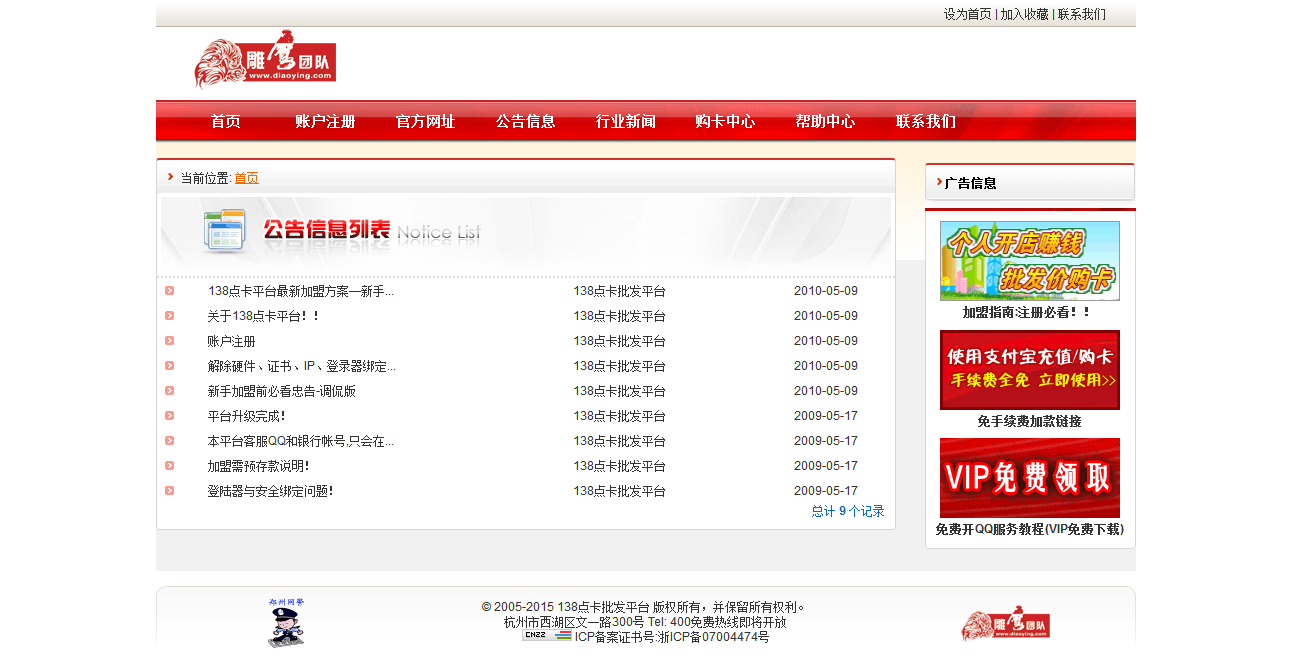Image resolution: width=1291 pixels, height=658 pixels.
Task: Click the bullet icon beside 平台升级完成 notice
Action: 170,416
